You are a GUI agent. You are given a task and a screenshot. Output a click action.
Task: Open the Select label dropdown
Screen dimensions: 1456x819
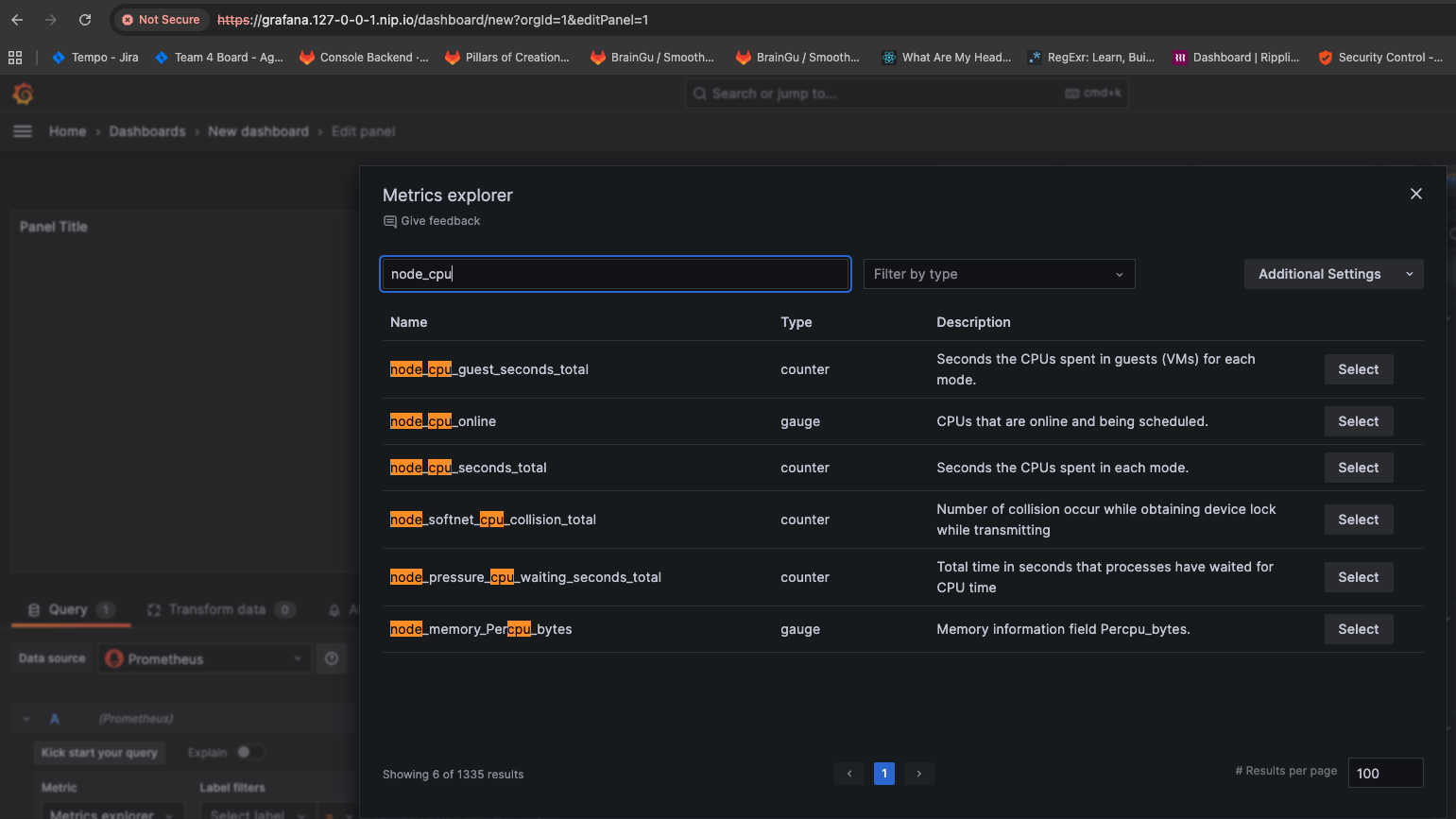point(257,812)
